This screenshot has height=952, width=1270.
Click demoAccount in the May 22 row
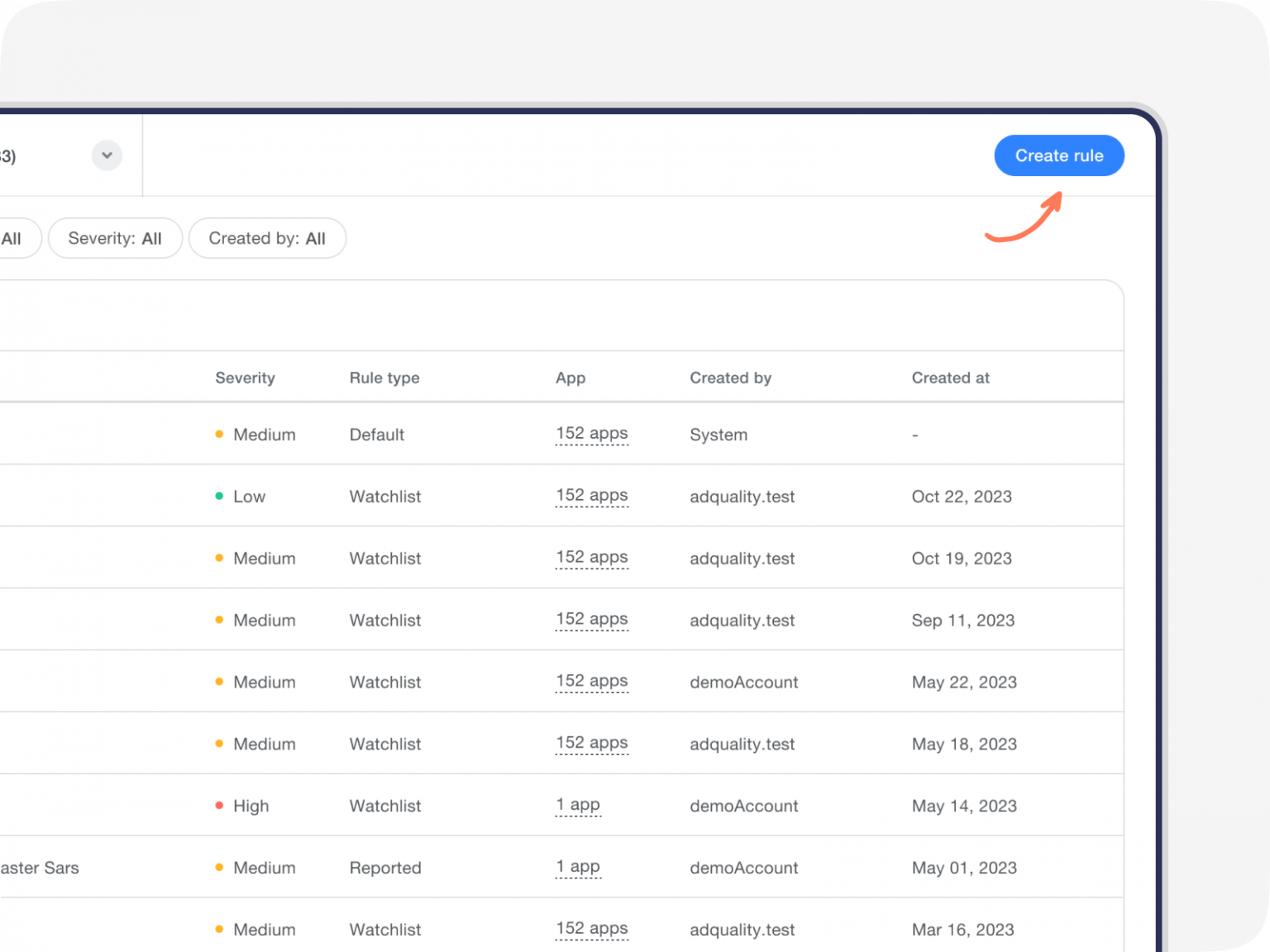(x=743, y=682)
